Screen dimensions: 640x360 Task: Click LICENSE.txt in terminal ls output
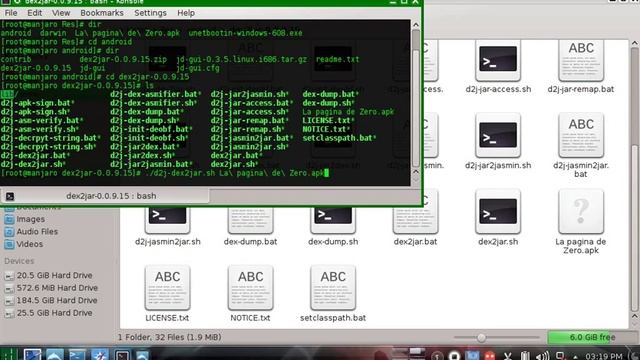click(x=328, y=120)
